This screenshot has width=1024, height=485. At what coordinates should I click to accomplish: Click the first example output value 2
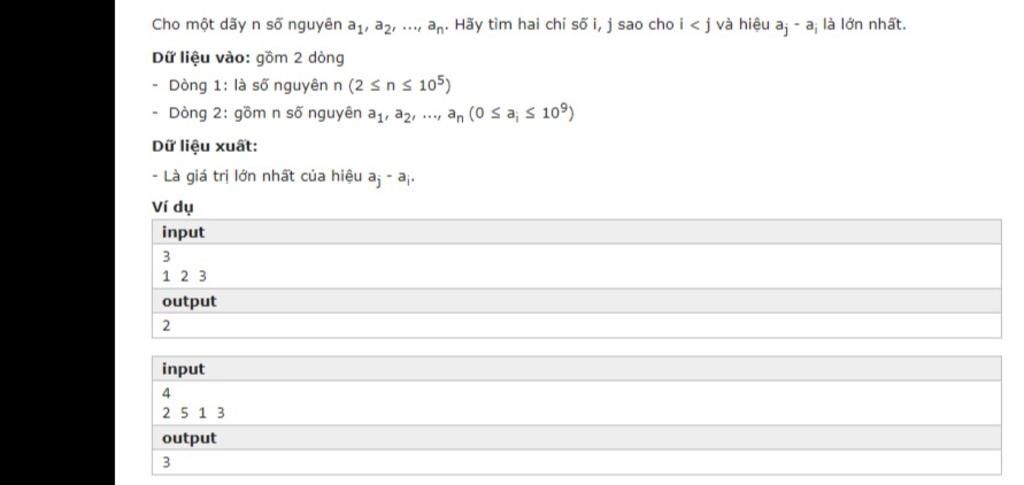point(167,326)
